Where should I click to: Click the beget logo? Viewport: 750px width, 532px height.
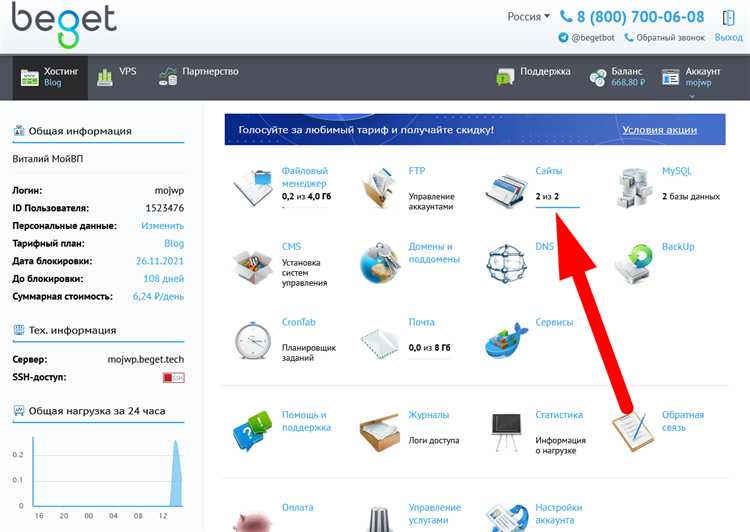click(64, 24)
